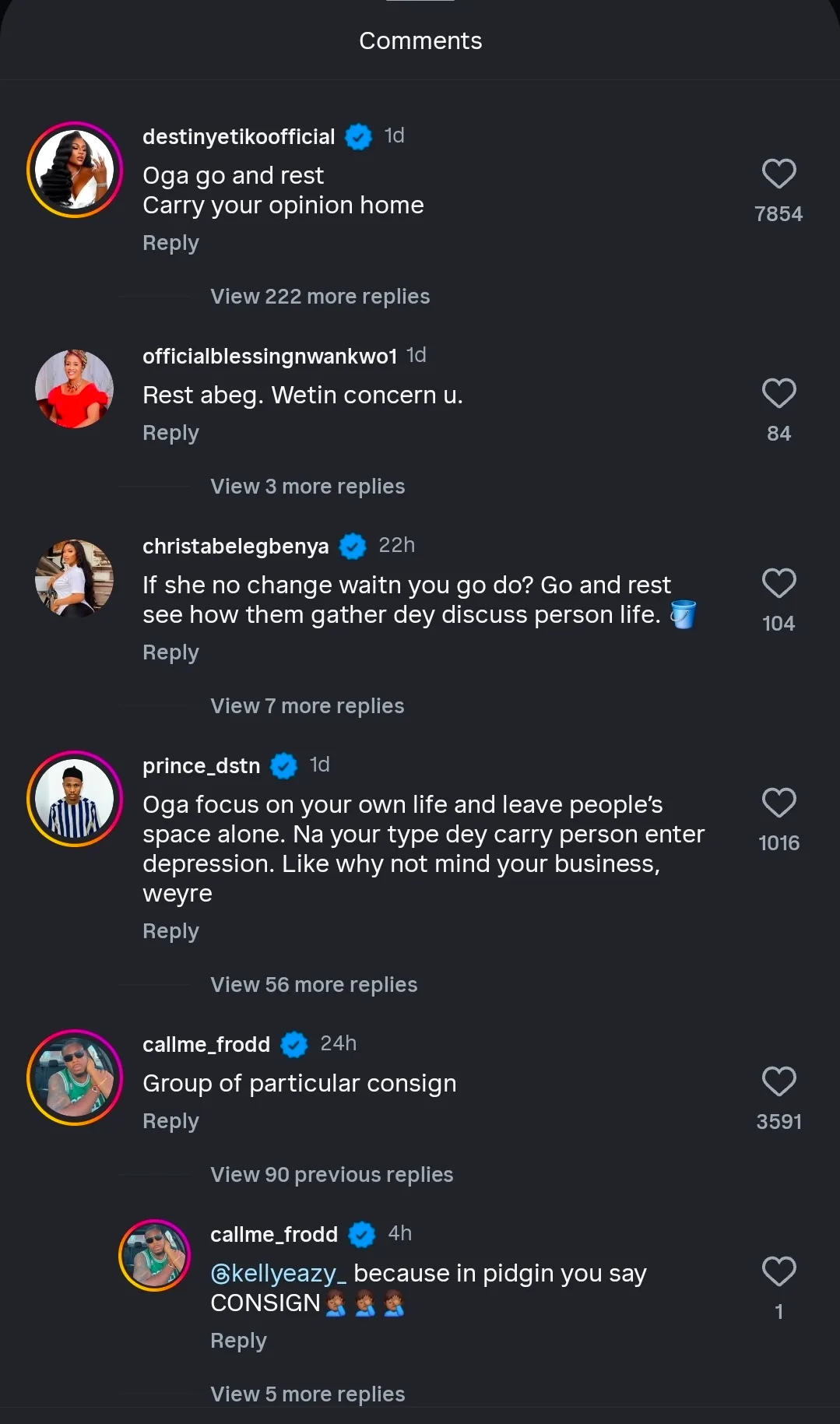Like callme_frodd's reply to kellyeazy_
The width and height of the screenshot is (840, 1424).
tap(778, 1271)
